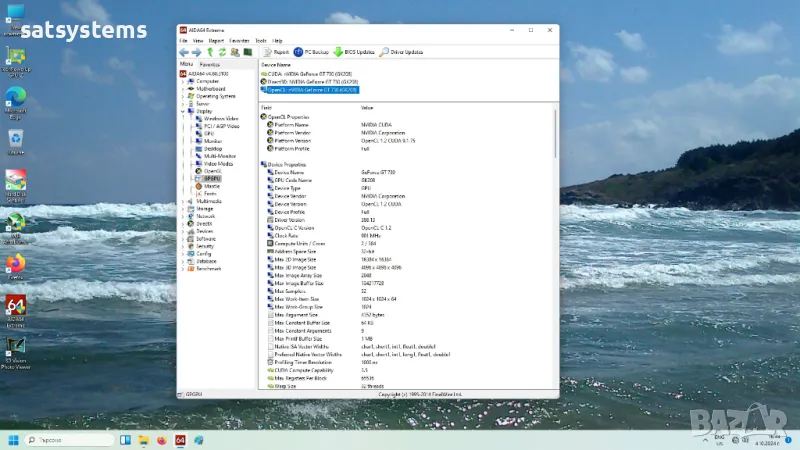
Task: Click the Driver Updates button
Action: pyautogui.click(x=401, y=52)
